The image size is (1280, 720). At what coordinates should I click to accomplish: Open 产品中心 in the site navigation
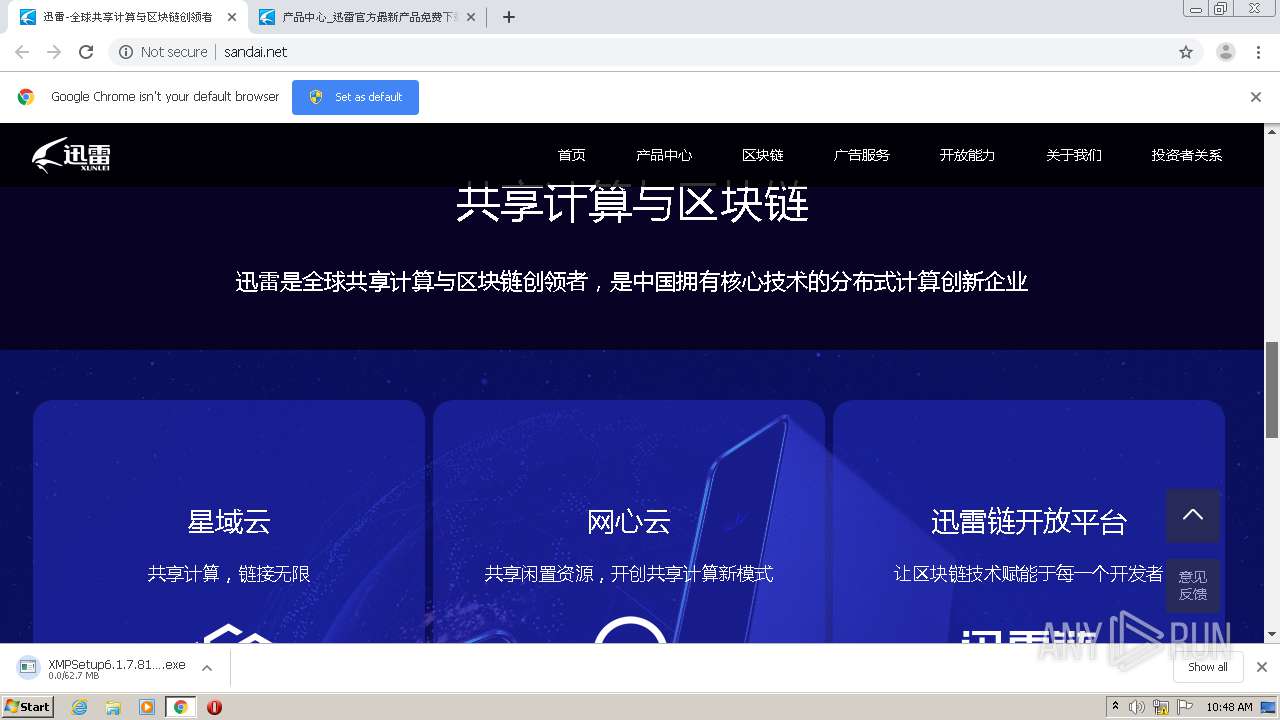pyautogui.click(x=664, y=155)
